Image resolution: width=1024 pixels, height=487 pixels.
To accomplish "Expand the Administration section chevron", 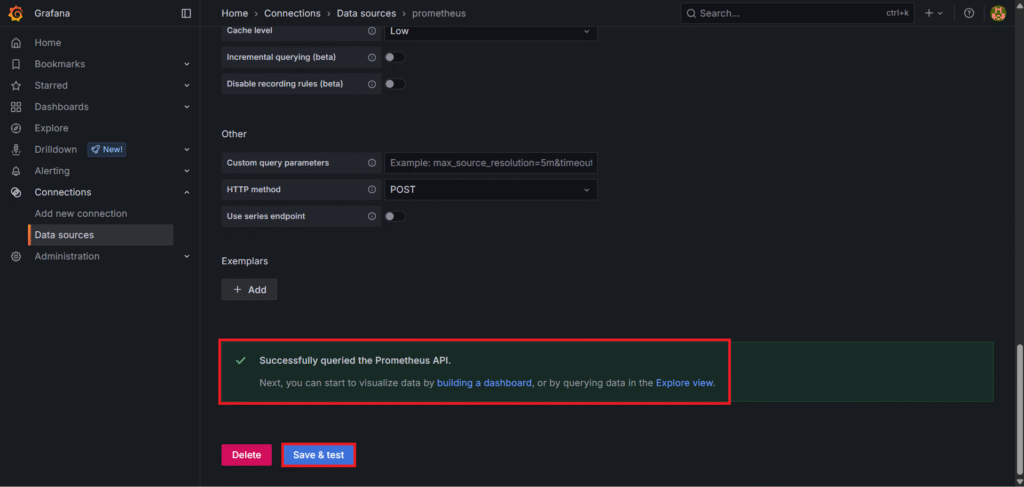I will 187,257.
